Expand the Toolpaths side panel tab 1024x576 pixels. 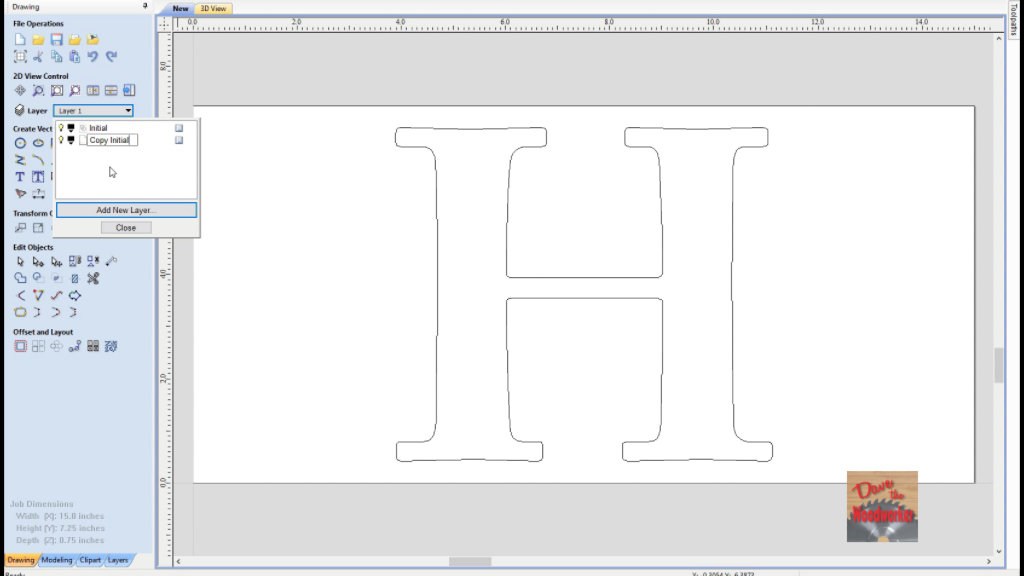pyautogui.click(x=1014, y=20)
